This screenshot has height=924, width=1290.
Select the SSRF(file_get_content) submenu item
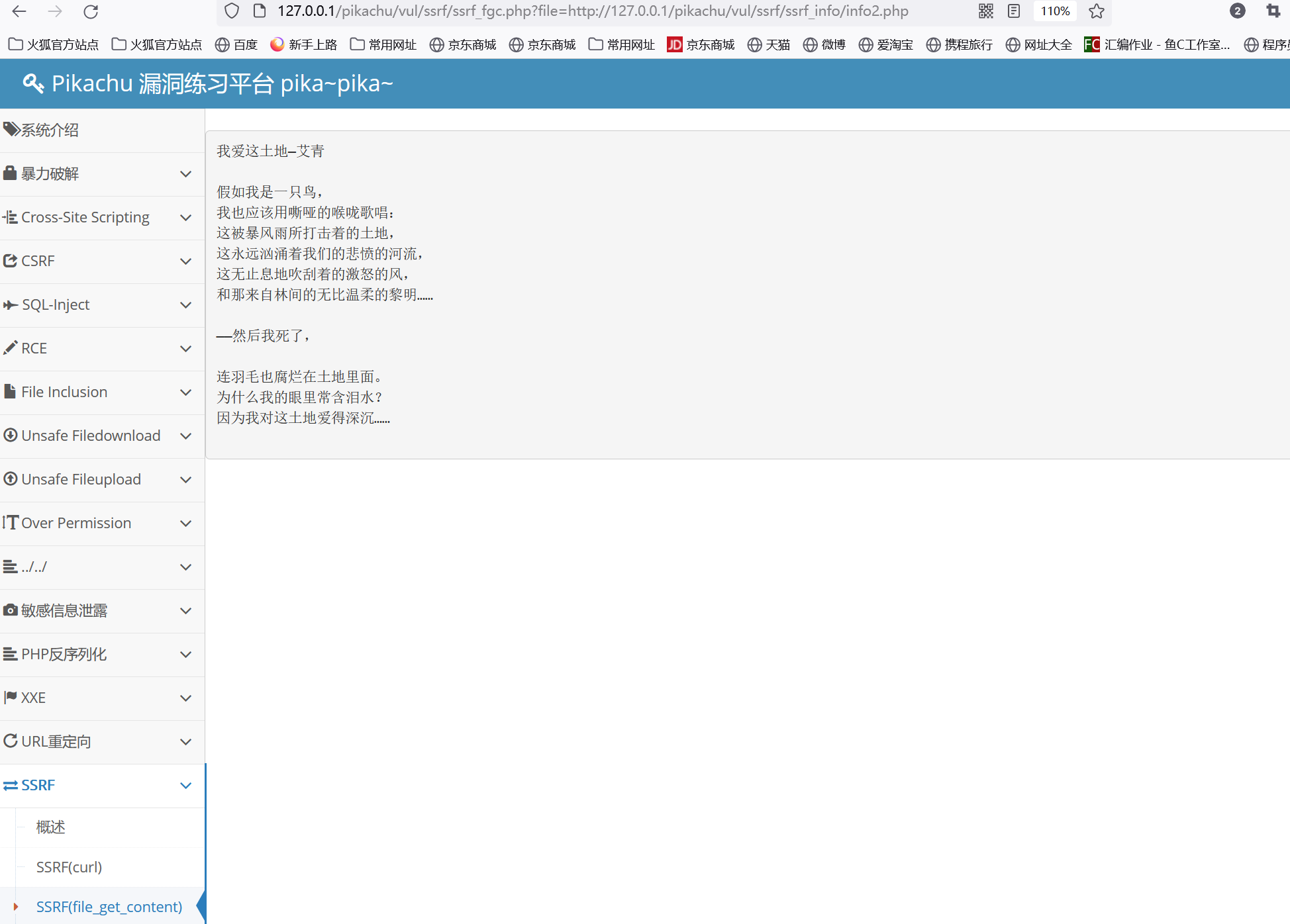click(x=109, y=907)
